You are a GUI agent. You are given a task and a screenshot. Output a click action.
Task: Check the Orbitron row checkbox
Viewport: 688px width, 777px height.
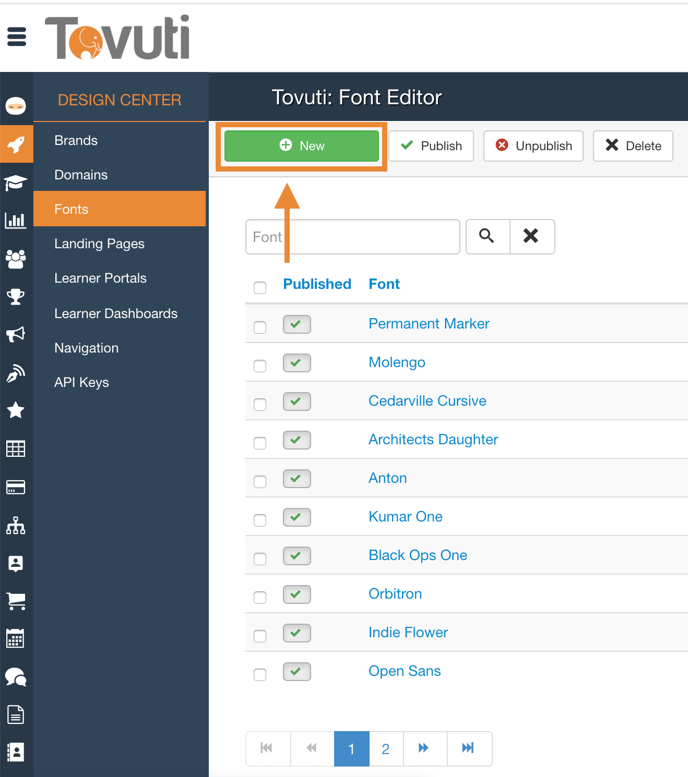[x=260, y=598]
